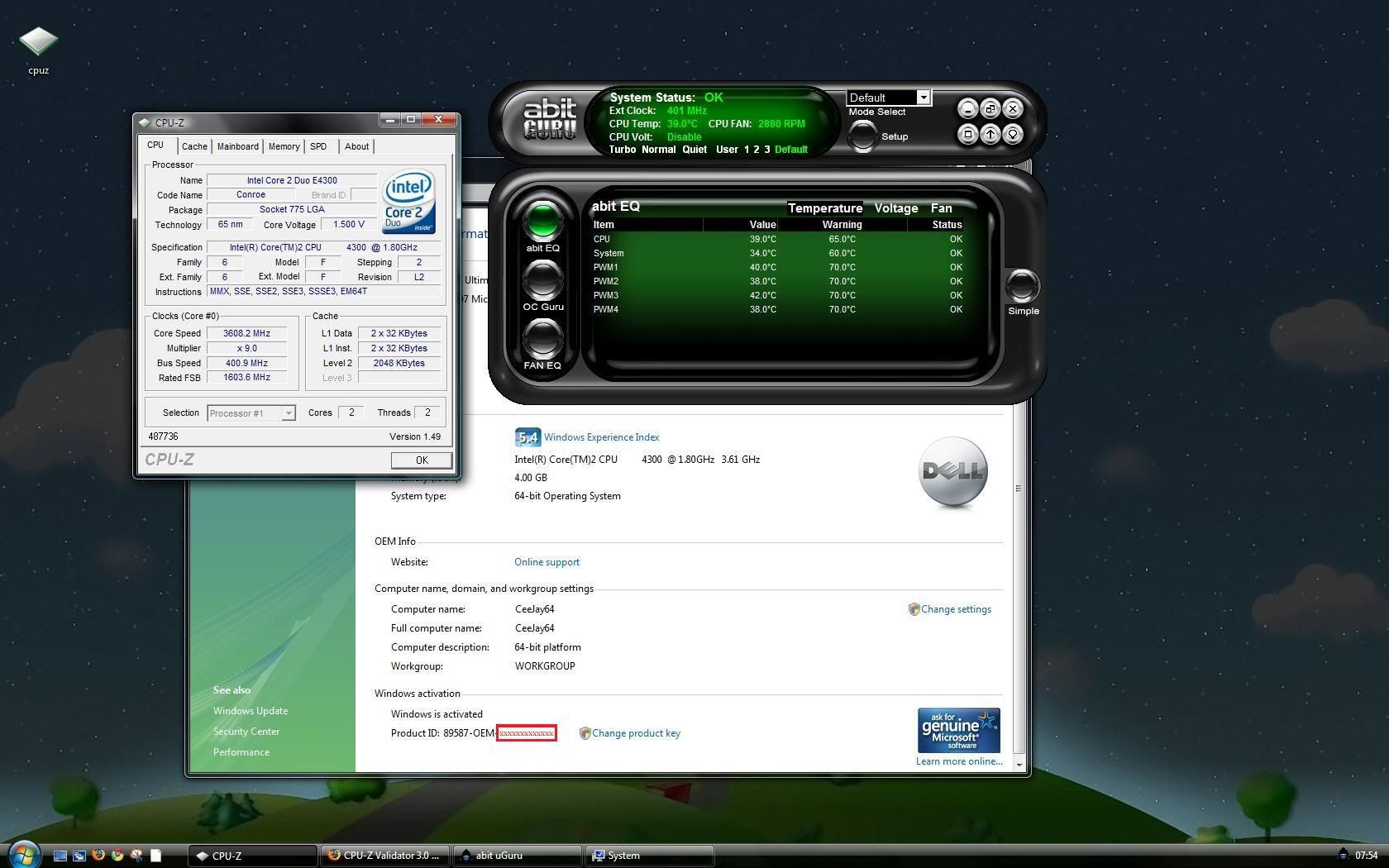Click the OK button in CPU-Z

(x=422, y=460)
